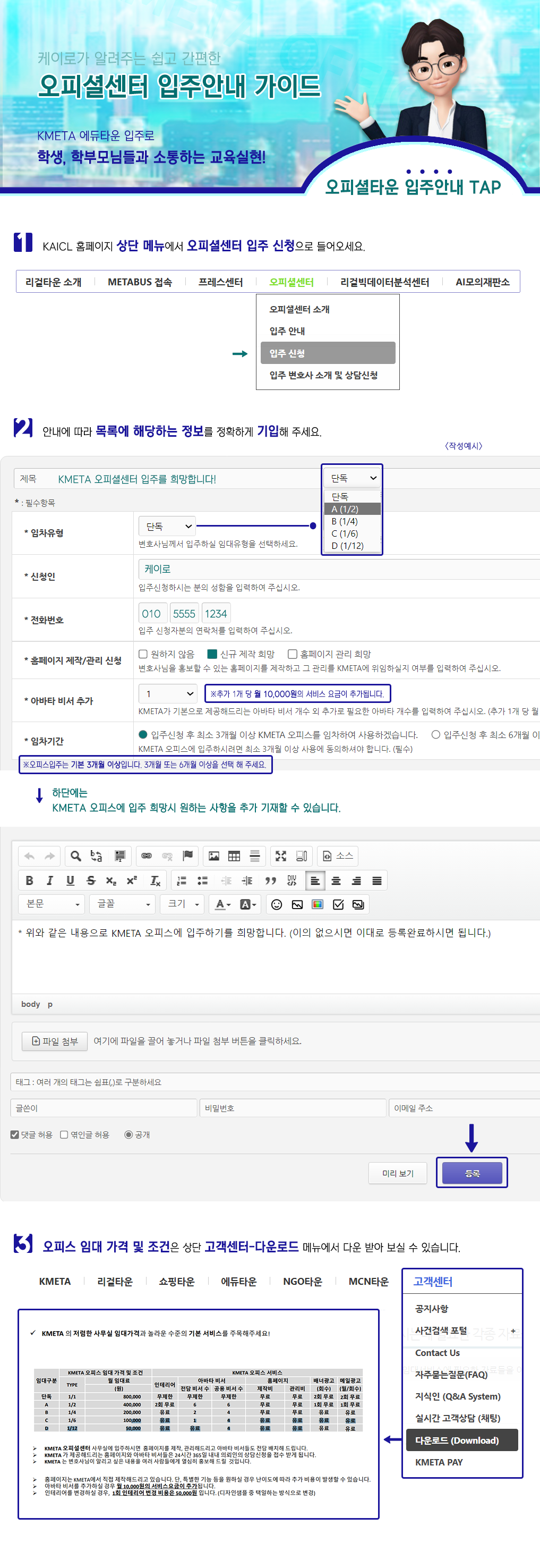Insert a hyperlink with the link icon
This screenshot has width=540, height=1568.
click(x=147, y=856)
